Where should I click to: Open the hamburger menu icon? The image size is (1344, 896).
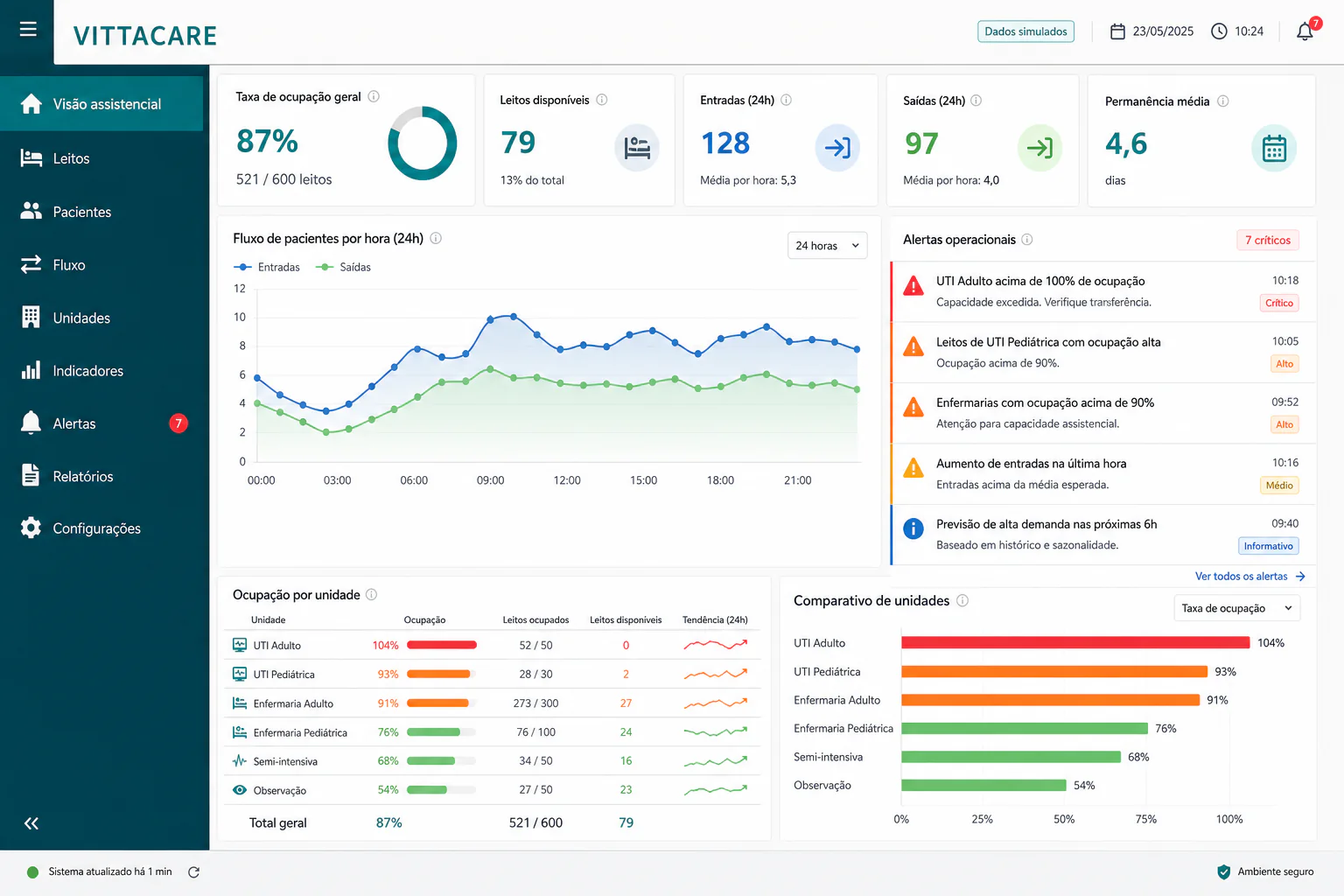[x=28, y=30]
